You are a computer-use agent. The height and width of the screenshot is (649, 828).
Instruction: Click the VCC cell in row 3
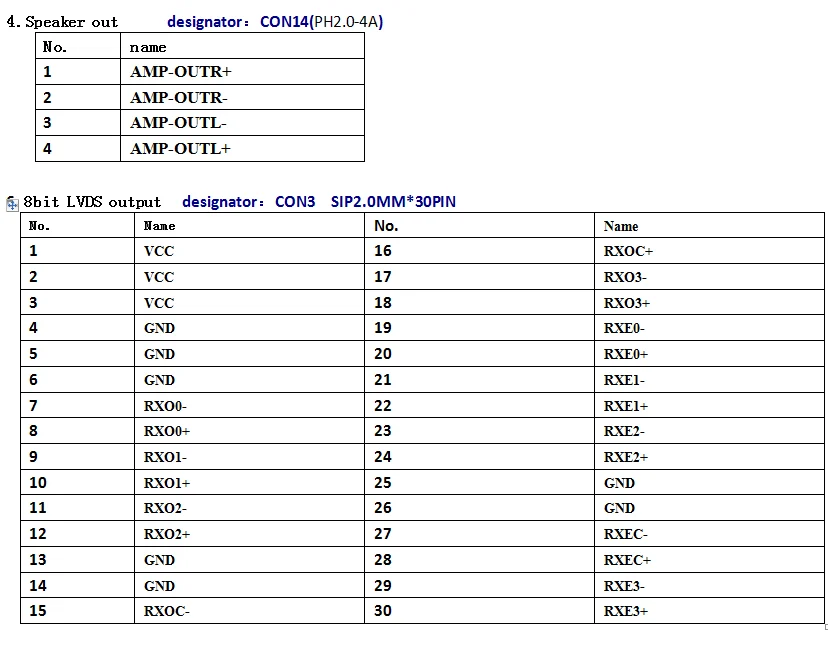click(x=249, y=303)
